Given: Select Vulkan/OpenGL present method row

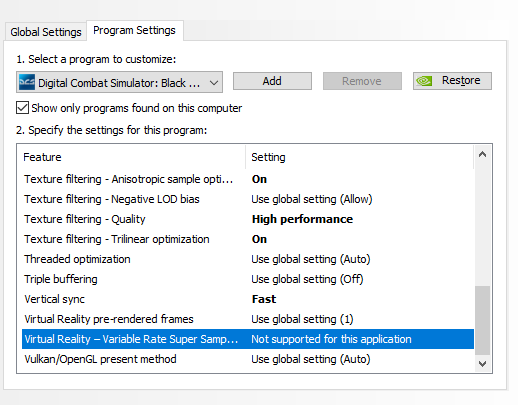Looking at the screenshot, I should 248,359.
